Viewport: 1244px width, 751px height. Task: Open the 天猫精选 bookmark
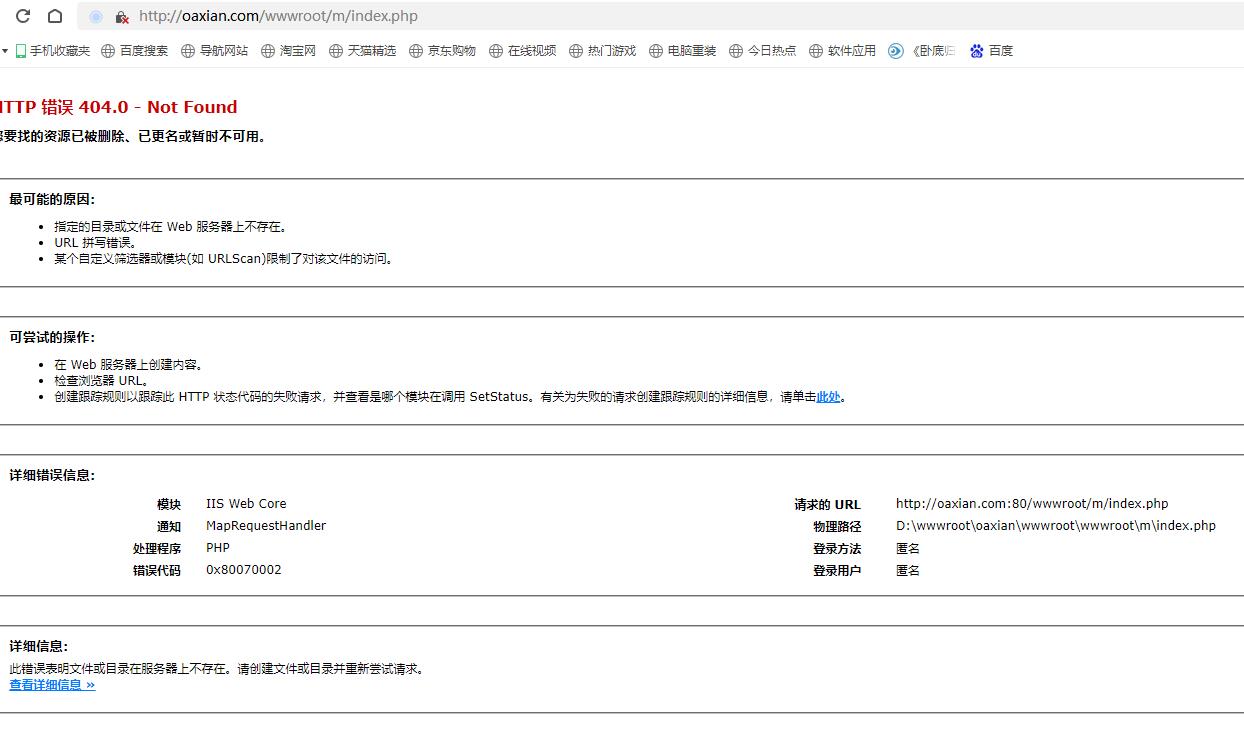[x=362, y=51]
